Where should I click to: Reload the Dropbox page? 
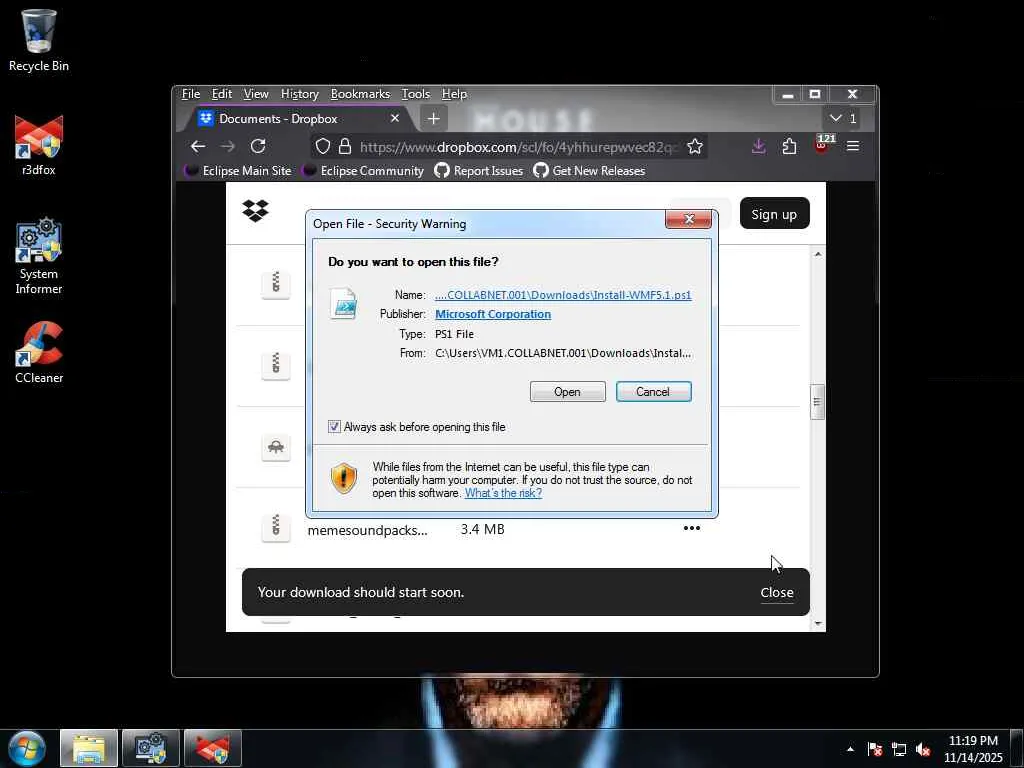[258, 146]
